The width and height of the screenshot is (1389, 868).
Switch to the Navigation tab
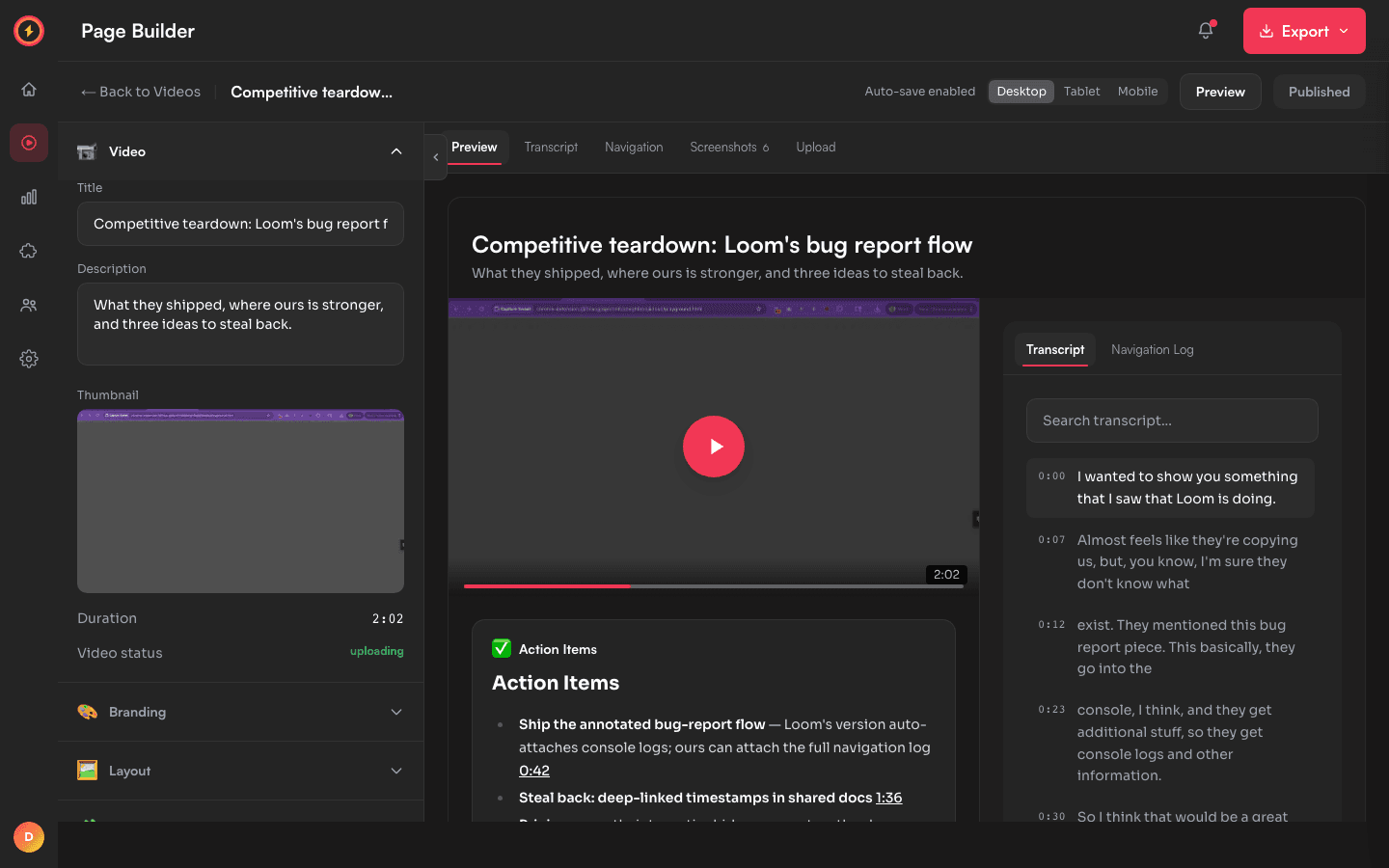click(x=634, y=148)
